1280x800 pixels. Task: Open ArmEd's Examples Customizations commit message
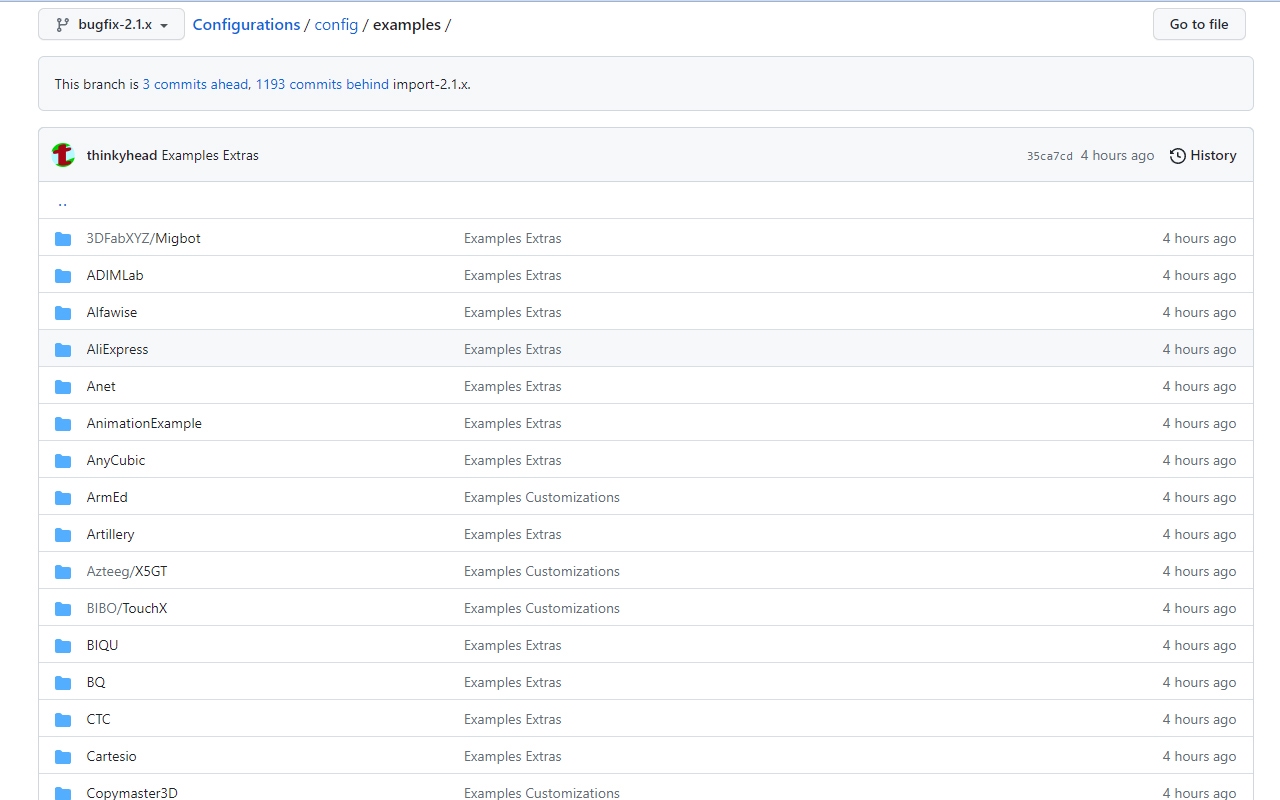[x=542, y=497]
